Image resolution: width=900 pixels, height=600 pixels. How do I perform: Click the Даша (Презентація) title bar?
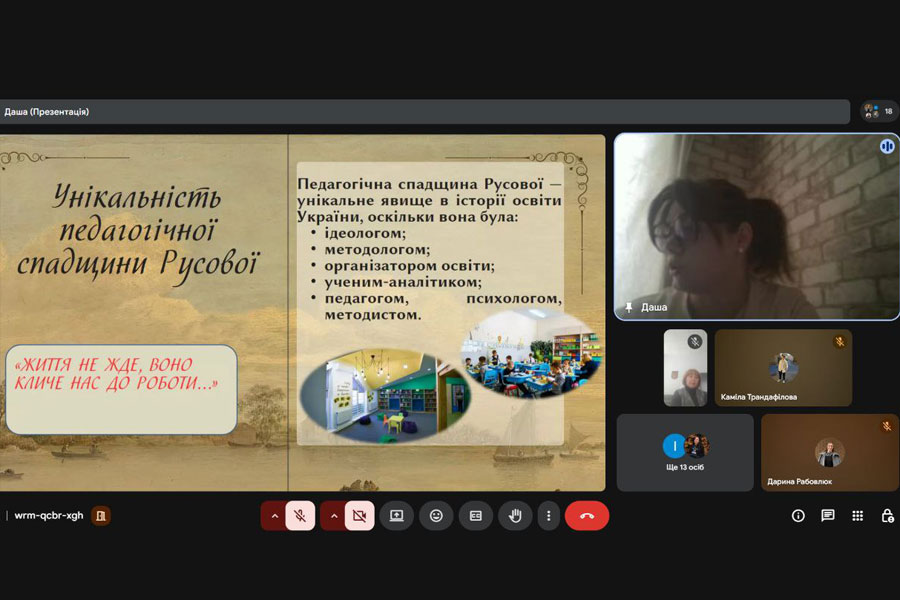coord(425,111)
